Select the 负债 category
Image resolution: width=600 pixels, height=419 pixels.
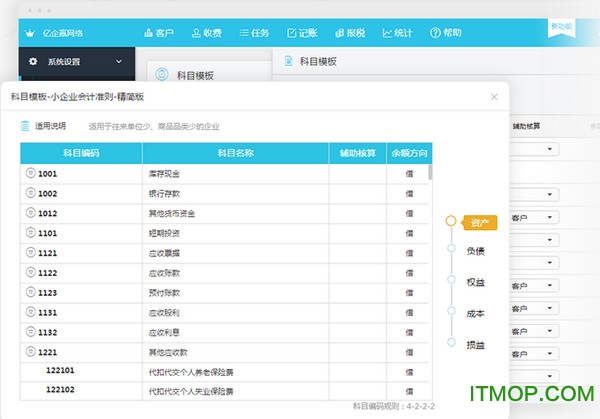(x=476, y=251)
